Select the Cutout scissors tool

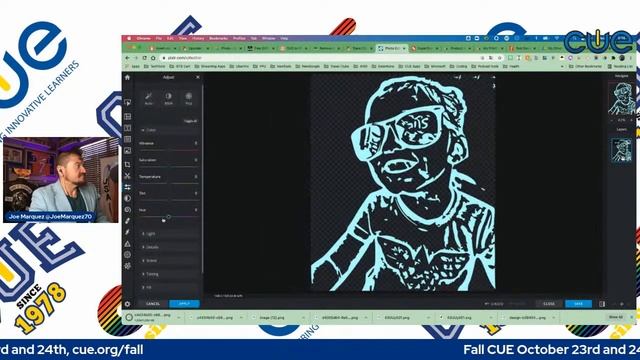coord(127,176)
